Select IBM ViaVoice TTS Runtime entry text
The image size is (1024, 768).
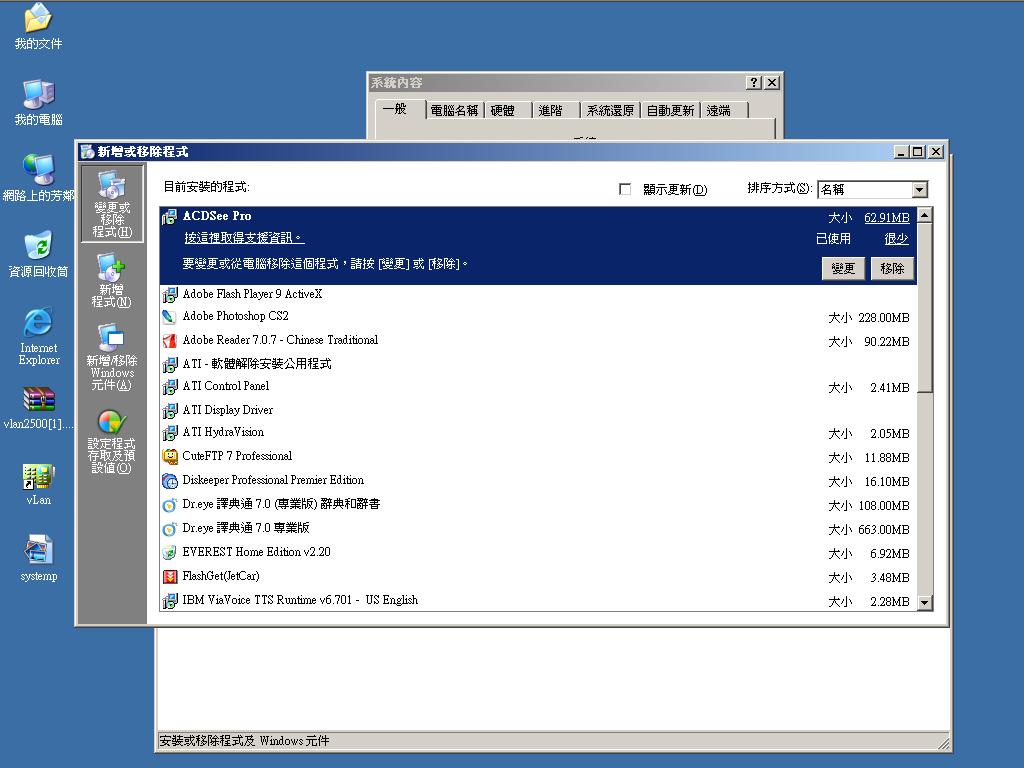[300, 600]
